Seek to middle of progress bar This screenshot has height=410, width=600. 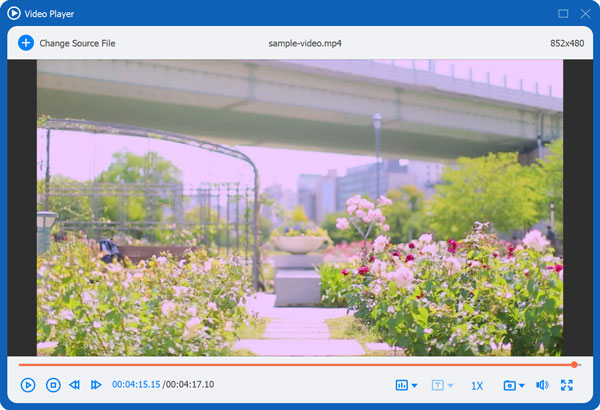pyautogui.click(x=299, y=365)
